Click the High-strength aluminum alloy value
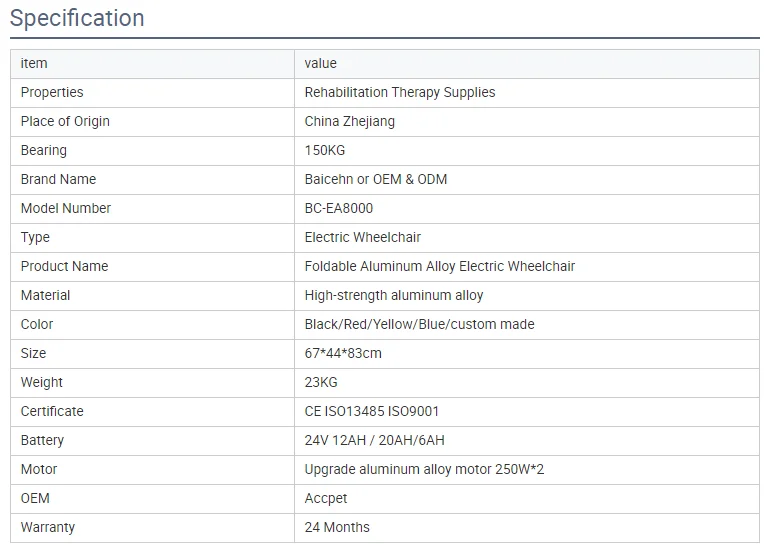 click(x=393, y=295)
